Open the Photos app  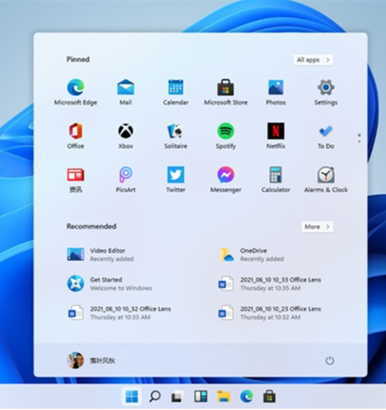pos(276,92)
